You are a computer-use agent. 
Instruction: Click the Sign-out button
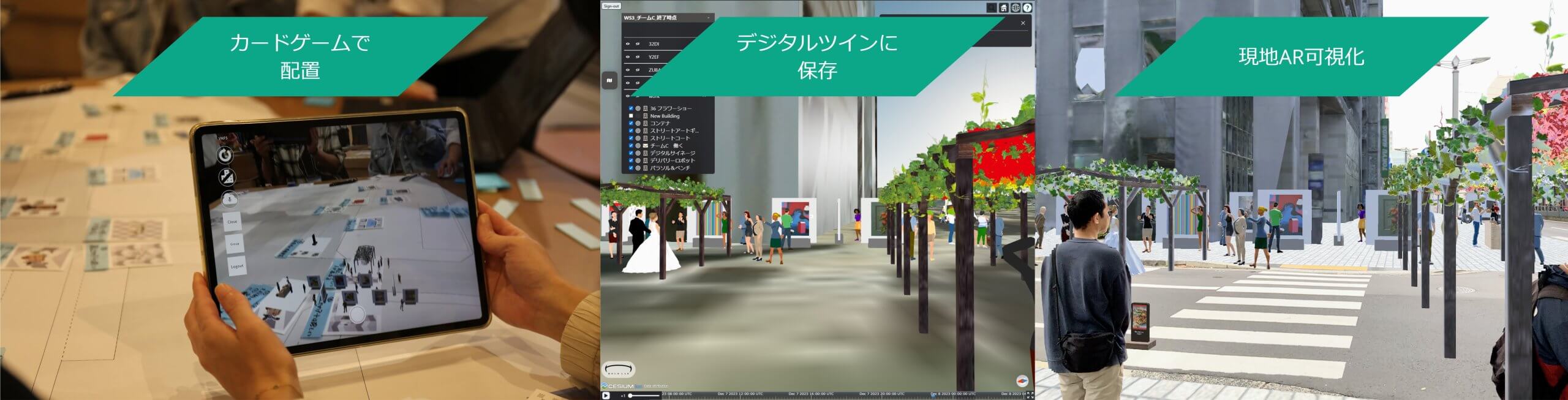tap(611, 6)
